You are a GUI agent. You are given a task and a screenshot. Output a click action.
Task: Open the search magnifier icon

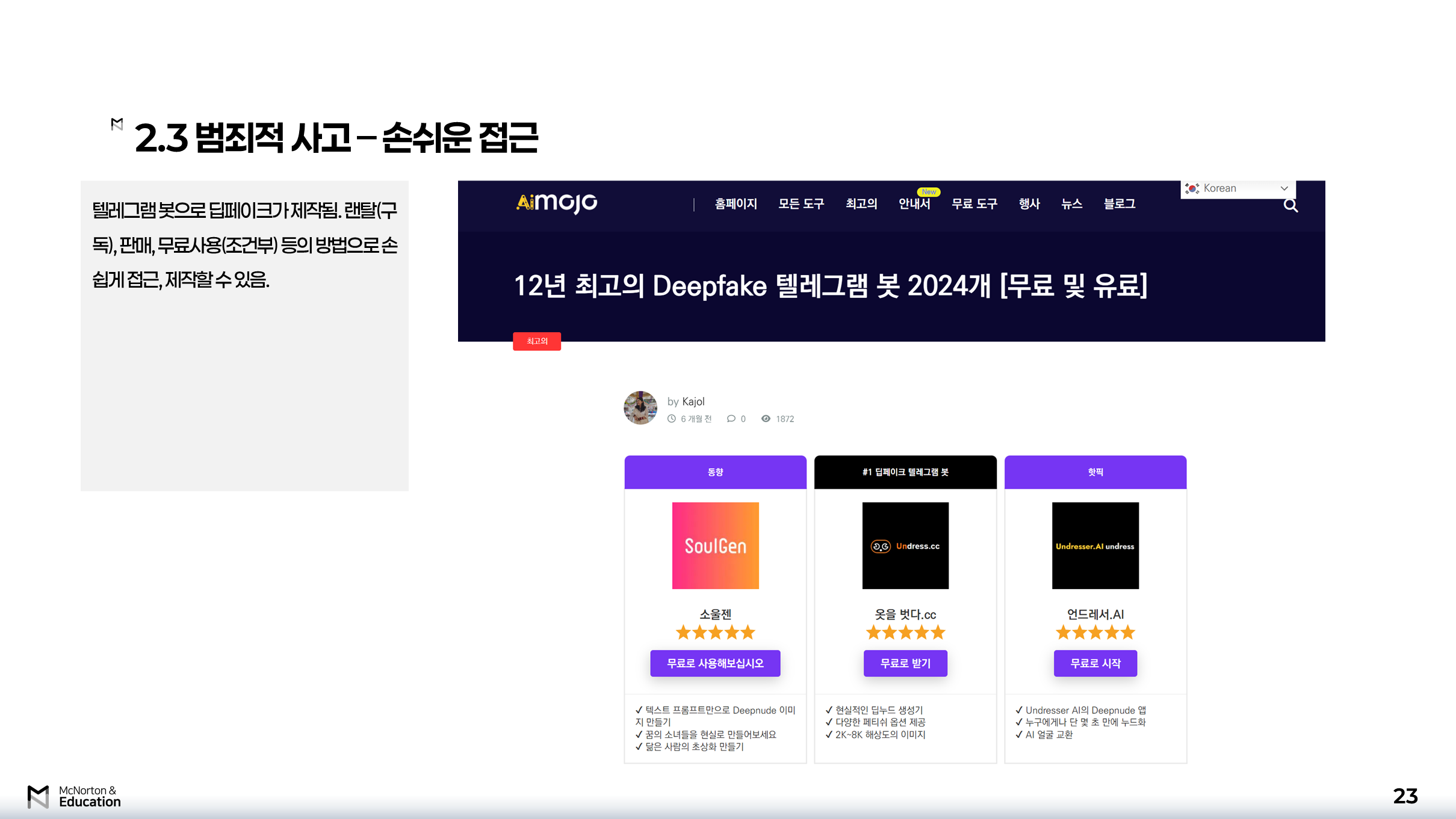tap(1290, 206)
